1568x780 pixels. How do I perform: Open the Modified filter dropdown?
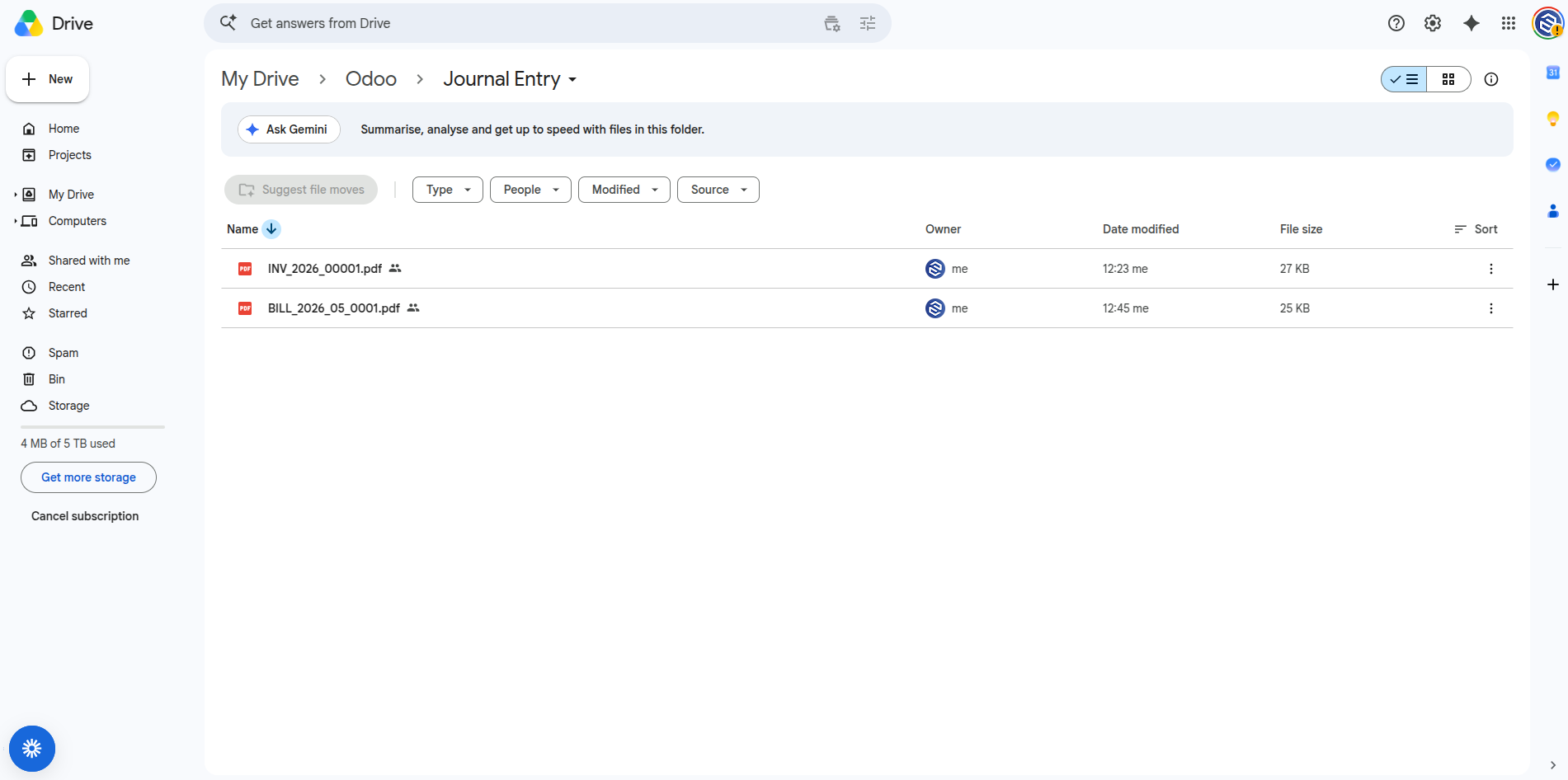click(x=624, y=190)
